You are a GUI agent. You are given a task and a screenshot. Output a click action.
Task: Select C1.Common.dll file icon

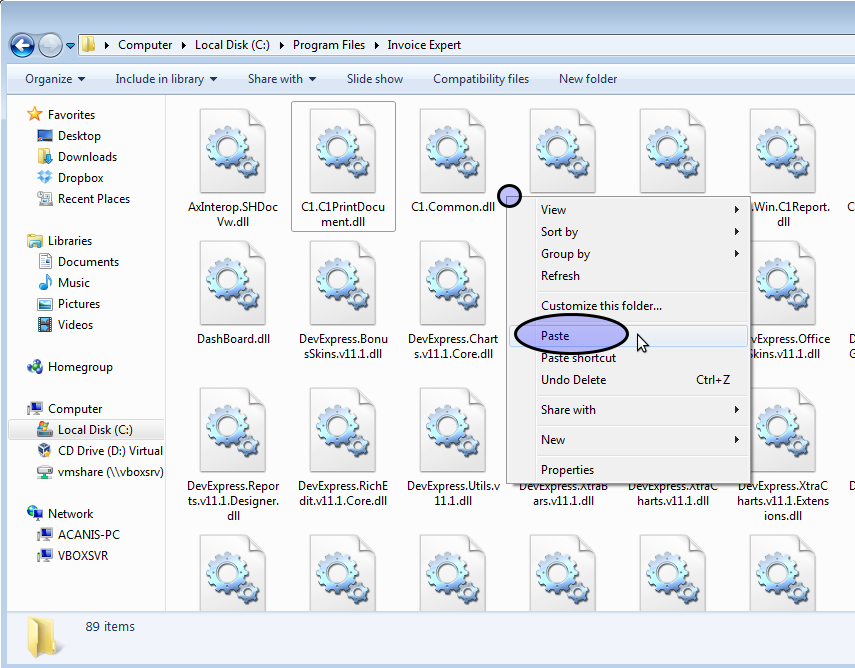453,151
